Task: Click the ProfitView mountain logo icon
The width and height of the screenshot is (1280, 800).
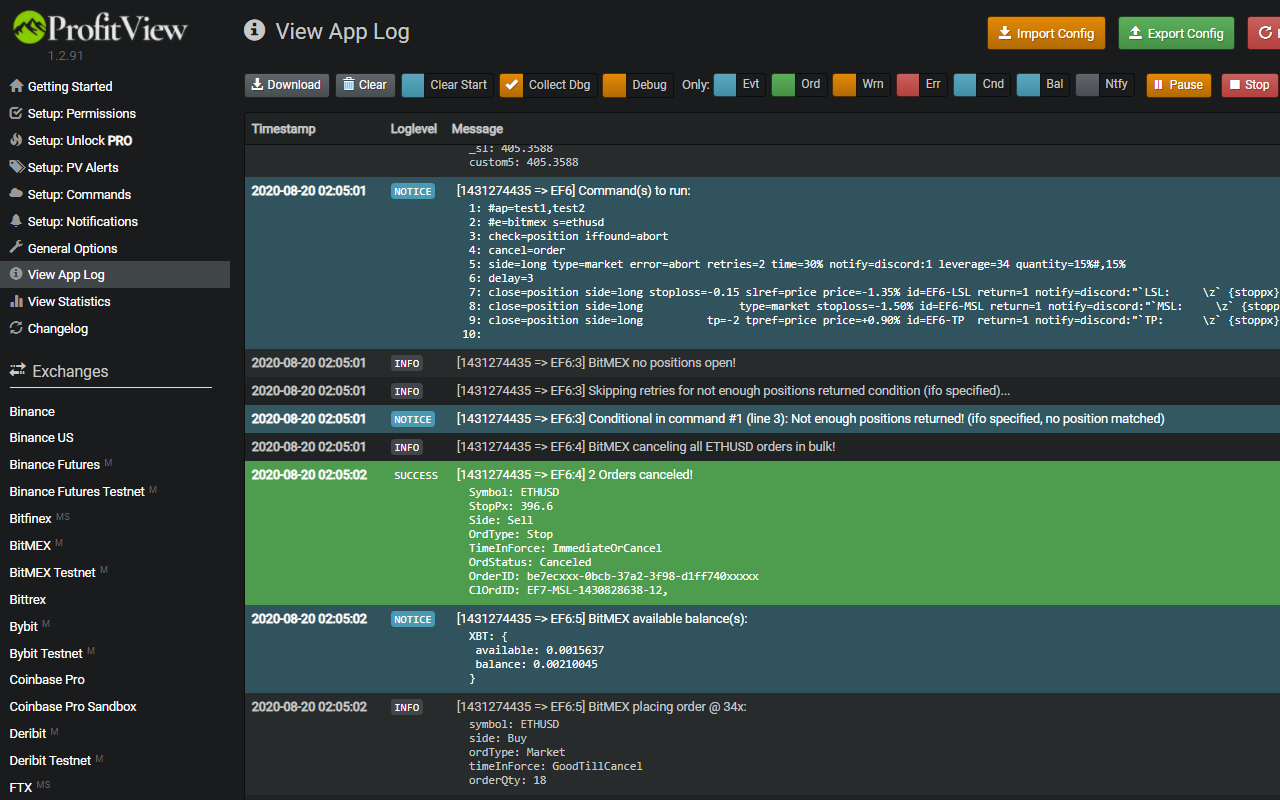Action: pos(28,27)
